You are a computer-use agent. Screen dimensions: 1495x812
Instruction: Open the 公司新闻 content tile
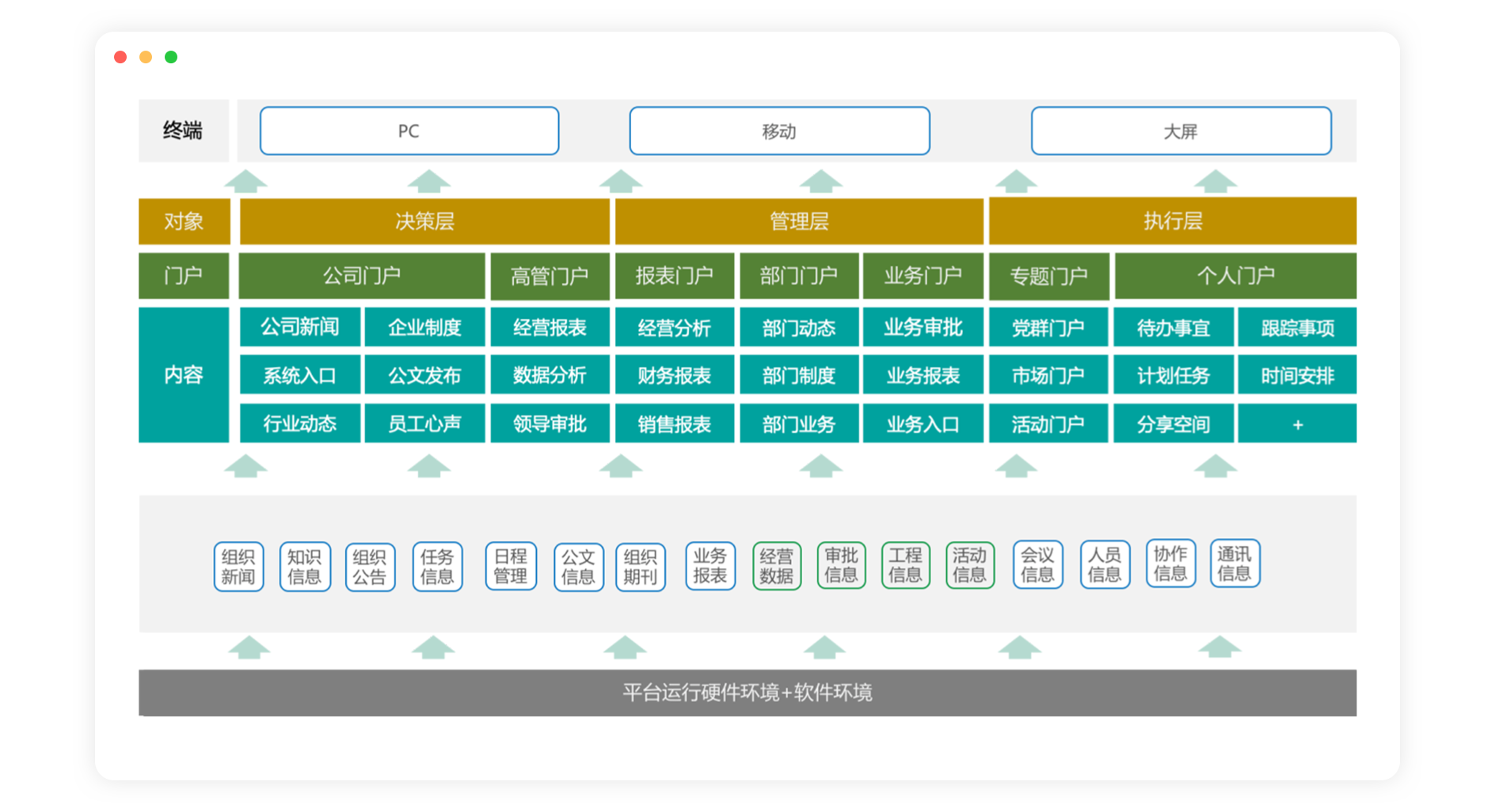pyautogui.click(x=300, y=327)
